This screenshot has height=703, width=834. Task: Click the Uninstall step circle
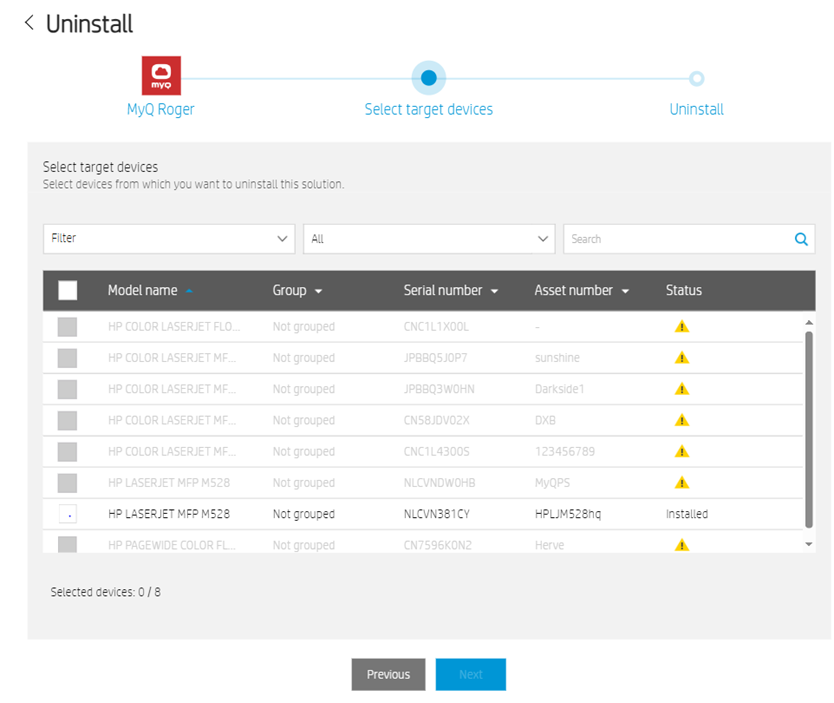tap(696, 77)
